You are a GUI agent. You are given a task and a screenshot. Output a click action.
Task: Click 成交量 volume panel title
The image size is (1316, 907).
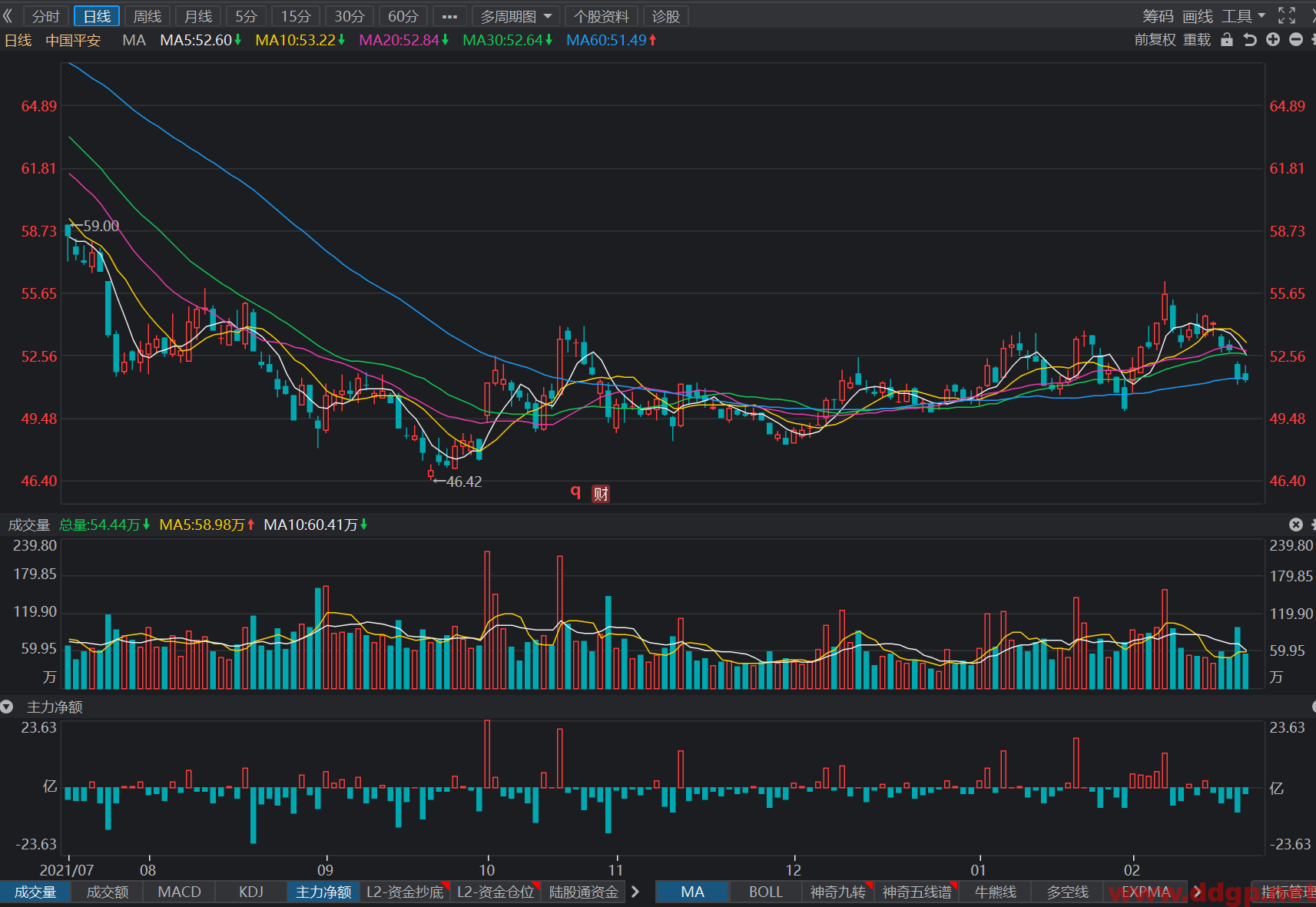(29, 525)
